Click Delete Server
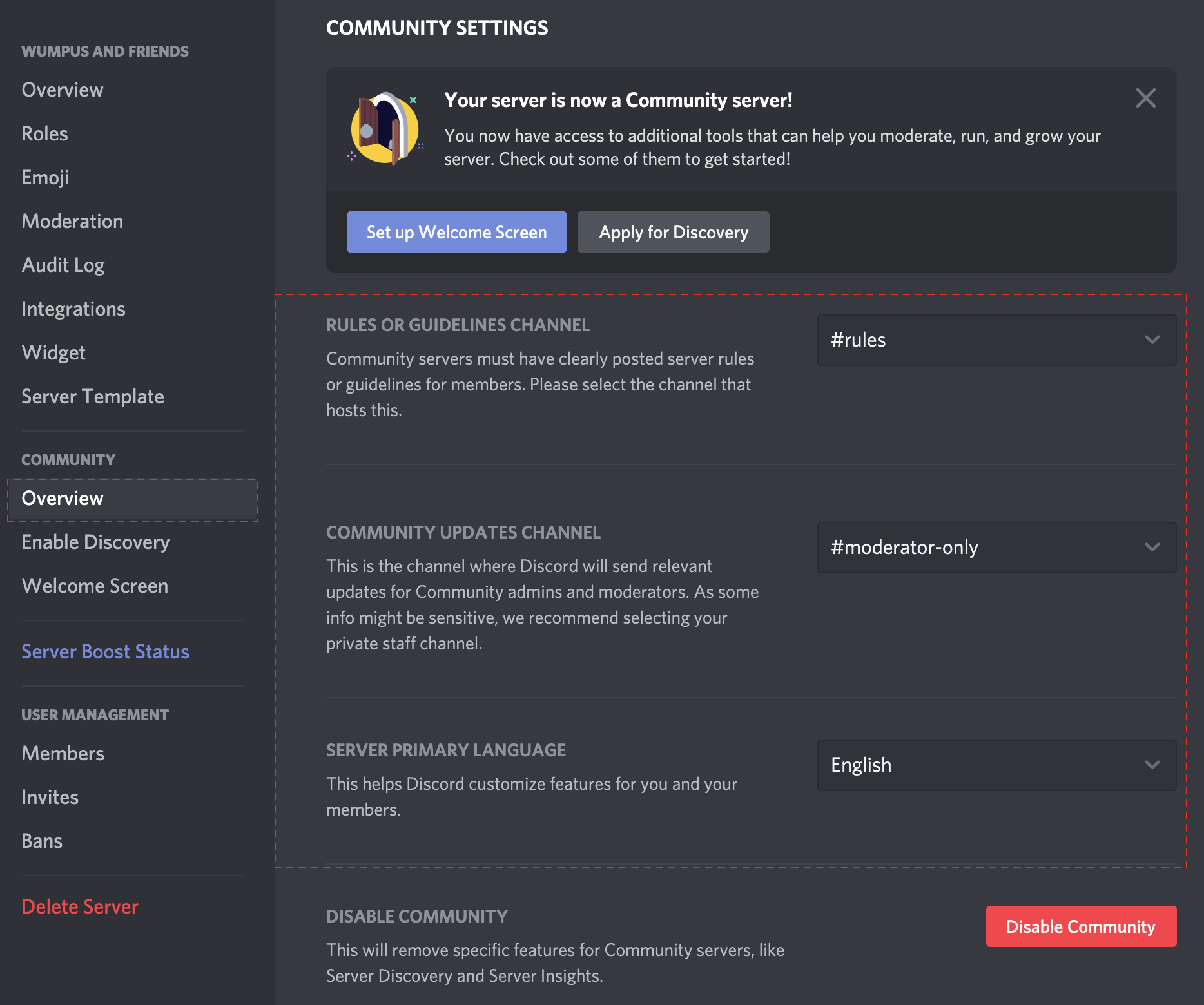Image resolution: width=1204 pixels, height=1005 pixels. (80, 906)
